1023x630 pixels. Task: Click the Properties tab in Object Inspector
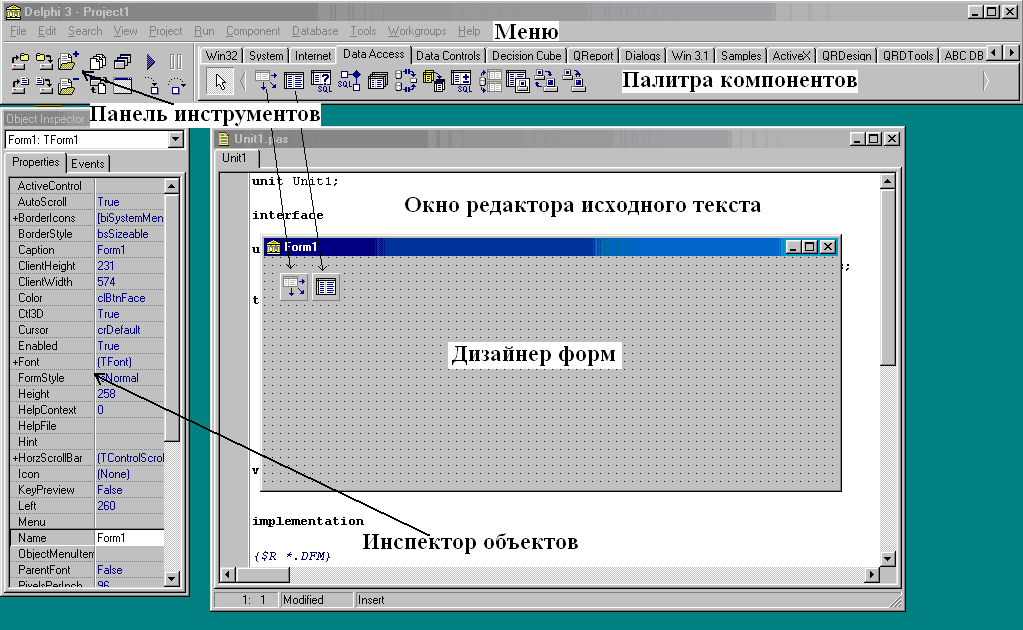pyautogui.click(x=36, y=162)
